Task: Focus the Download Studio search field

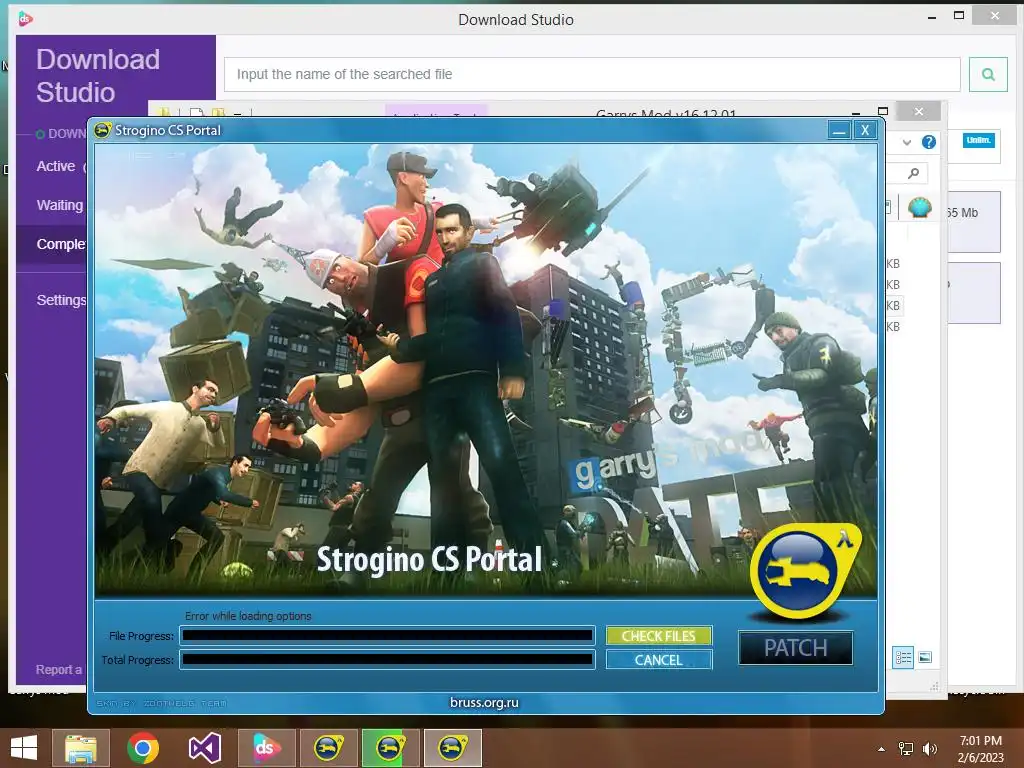Action: 592,74
